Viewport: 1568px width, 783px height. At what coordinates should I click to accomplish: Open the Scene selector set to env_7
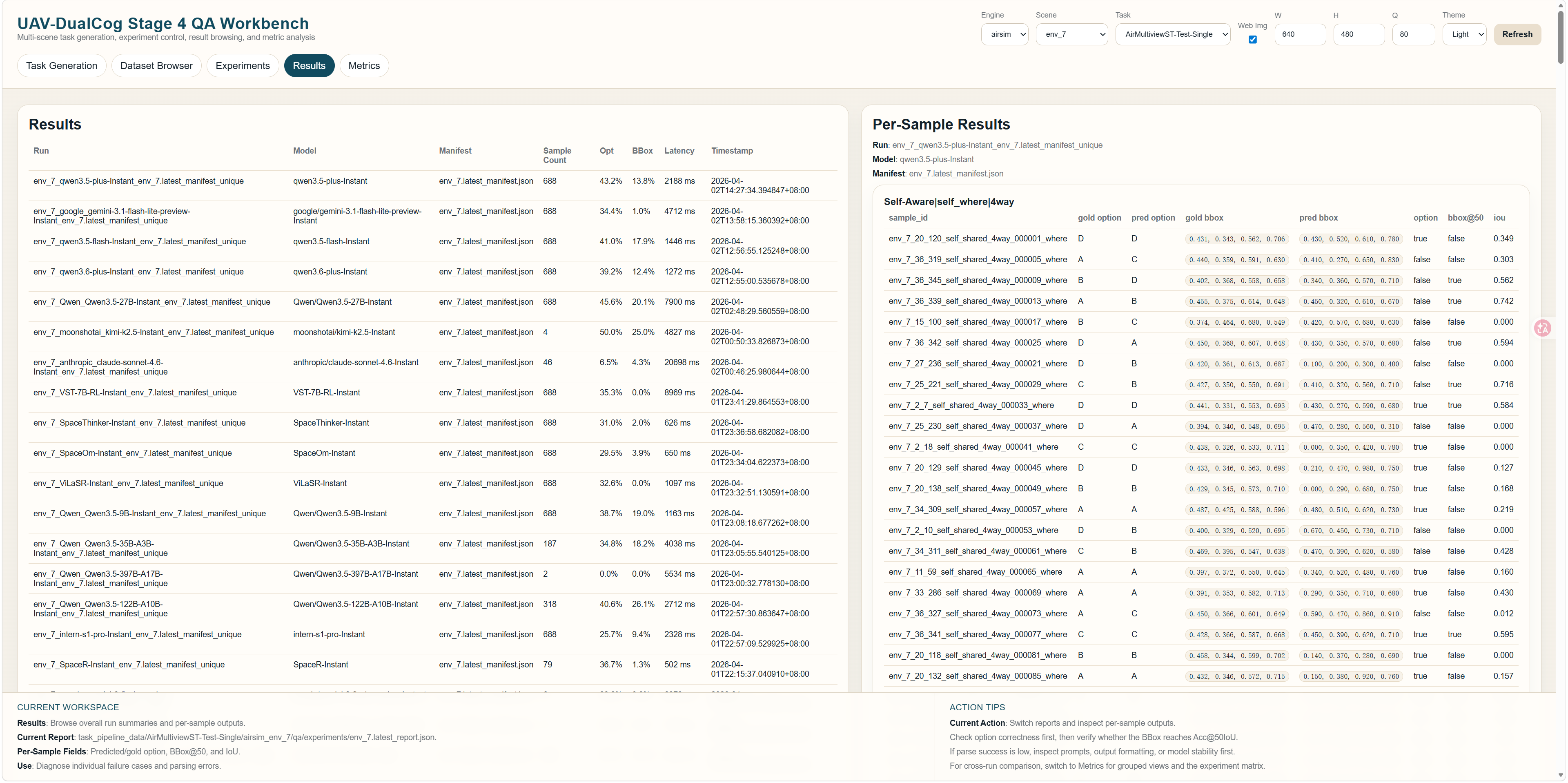click(1071, 34)
